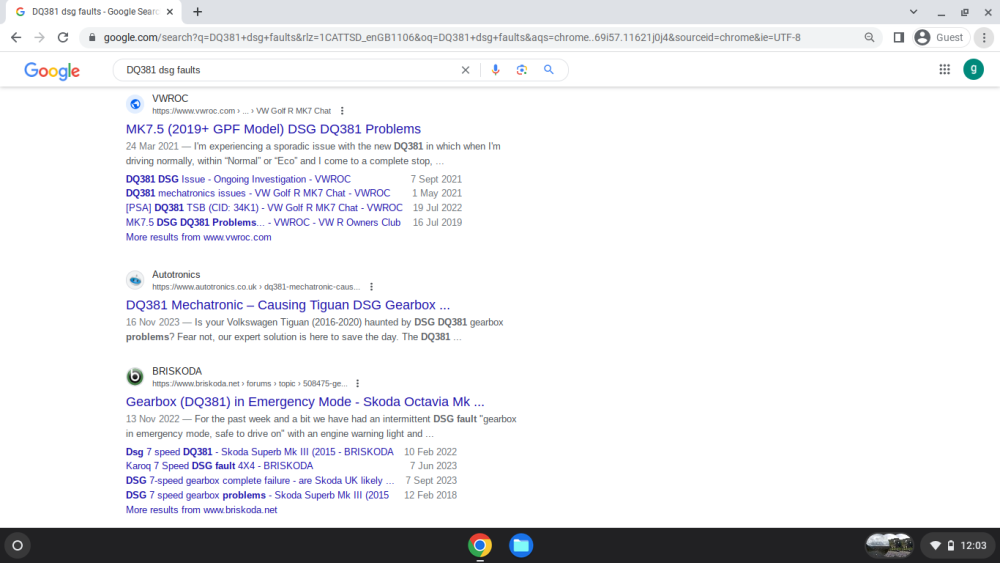
Task: Click the BRISKODA site favicon
Action: click(x=135, y=377)
